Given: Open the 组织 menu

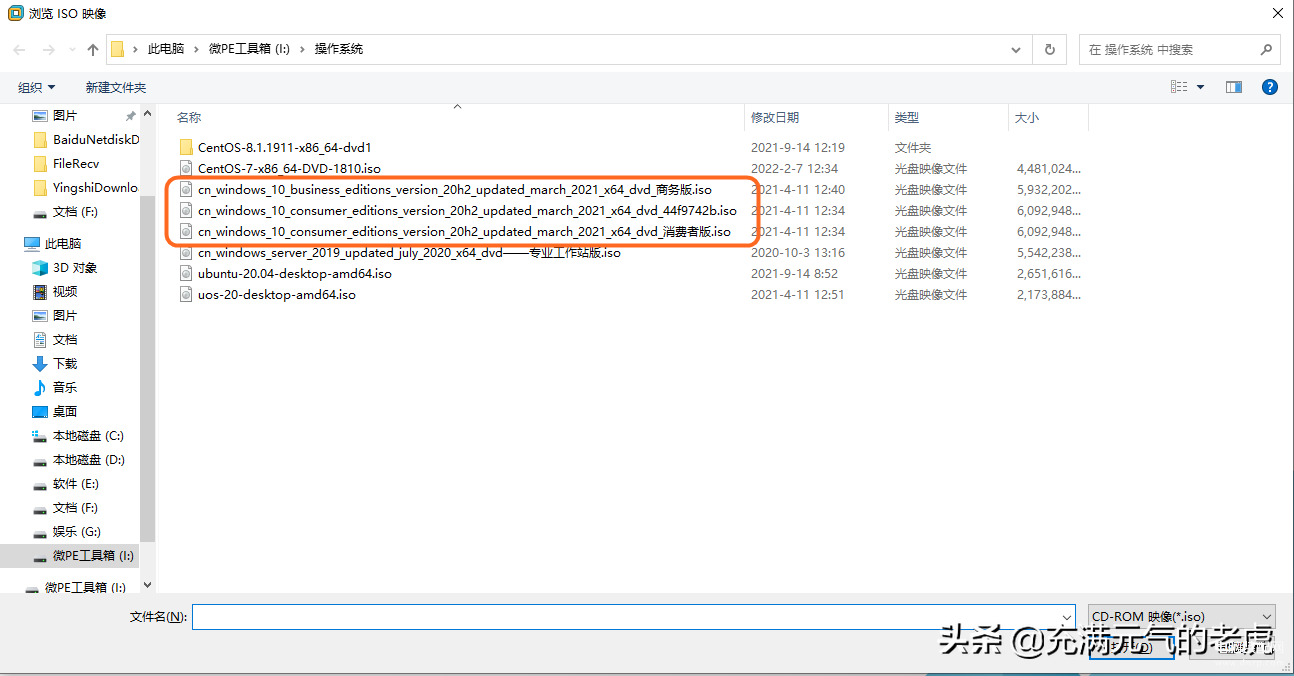Looking at the screenshot, I should (x=37, y=88).
